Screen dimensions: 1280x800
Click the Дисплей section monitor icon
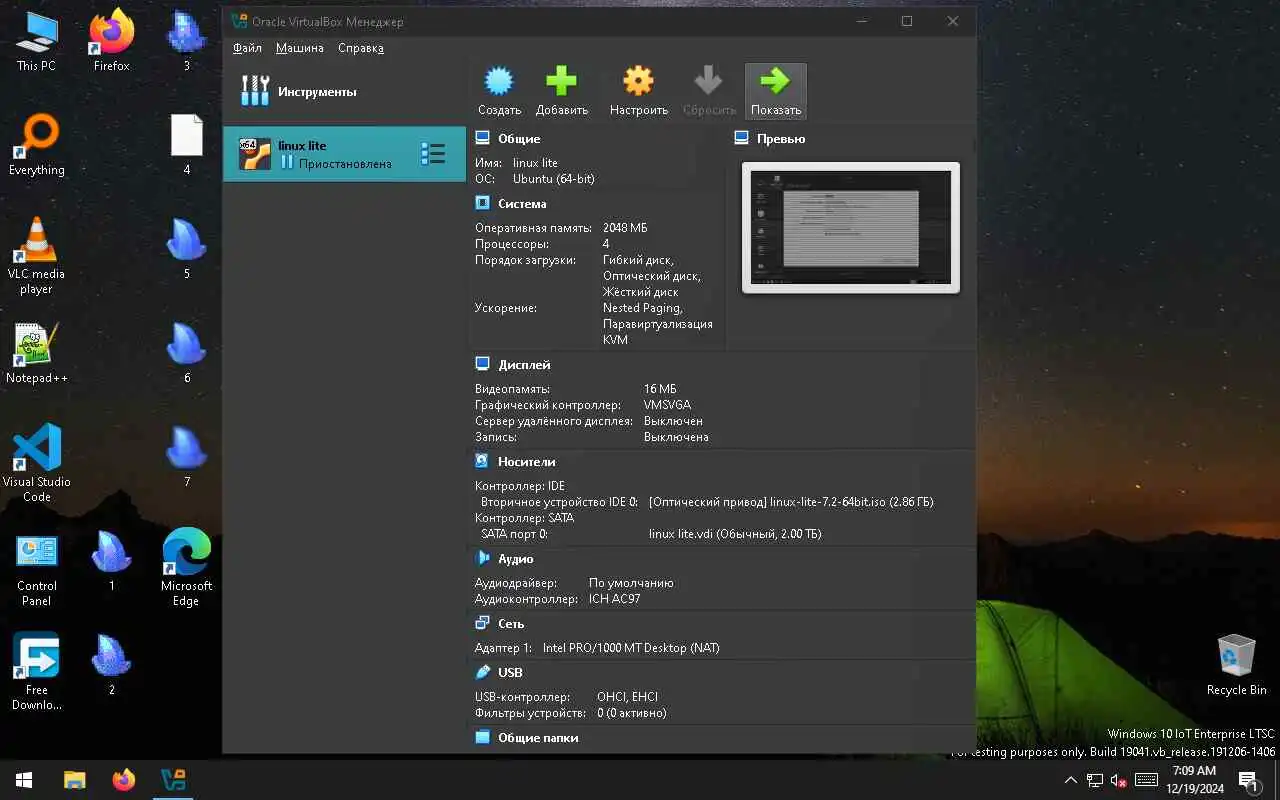483,364
